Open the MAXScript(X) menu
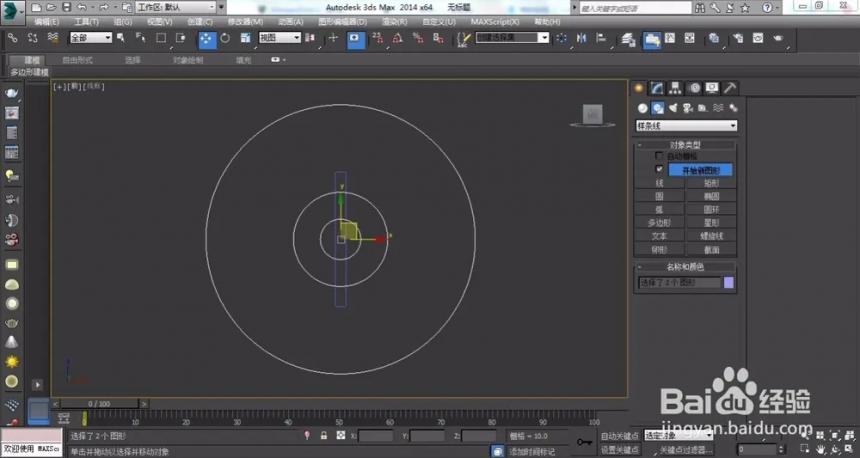Screen dimensions: 860x458 click(495, 22)
